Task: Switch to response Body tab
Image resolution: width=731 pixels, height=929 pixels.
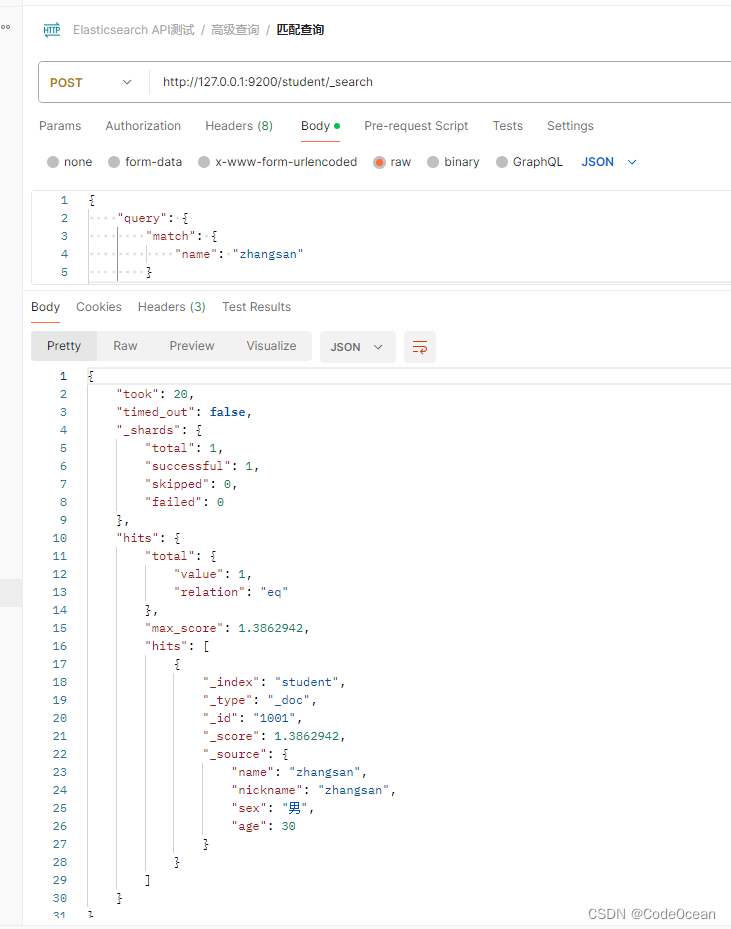Action: [46, 307]
